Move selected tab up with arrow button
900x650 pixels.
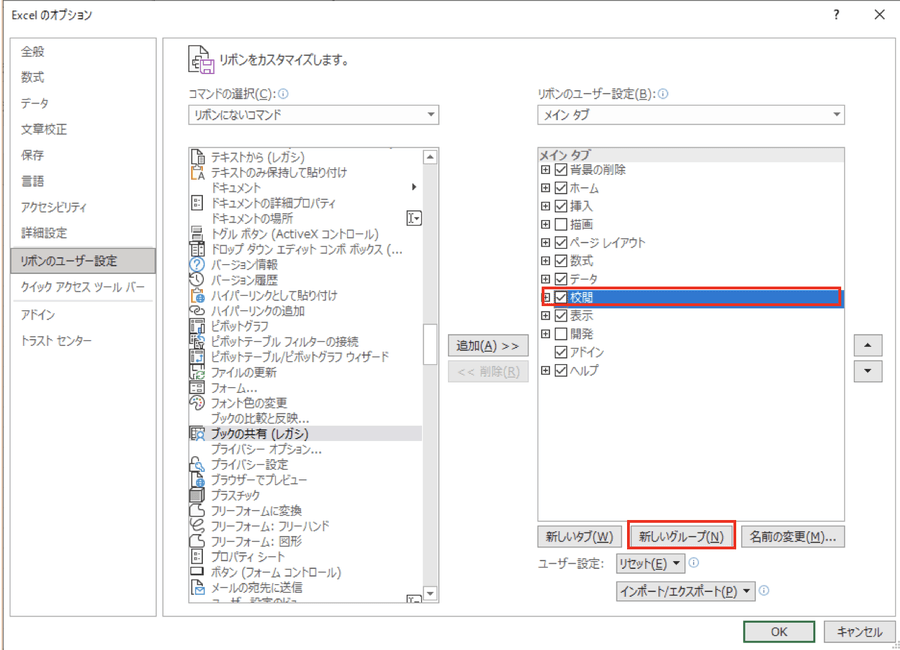point(868,346)
